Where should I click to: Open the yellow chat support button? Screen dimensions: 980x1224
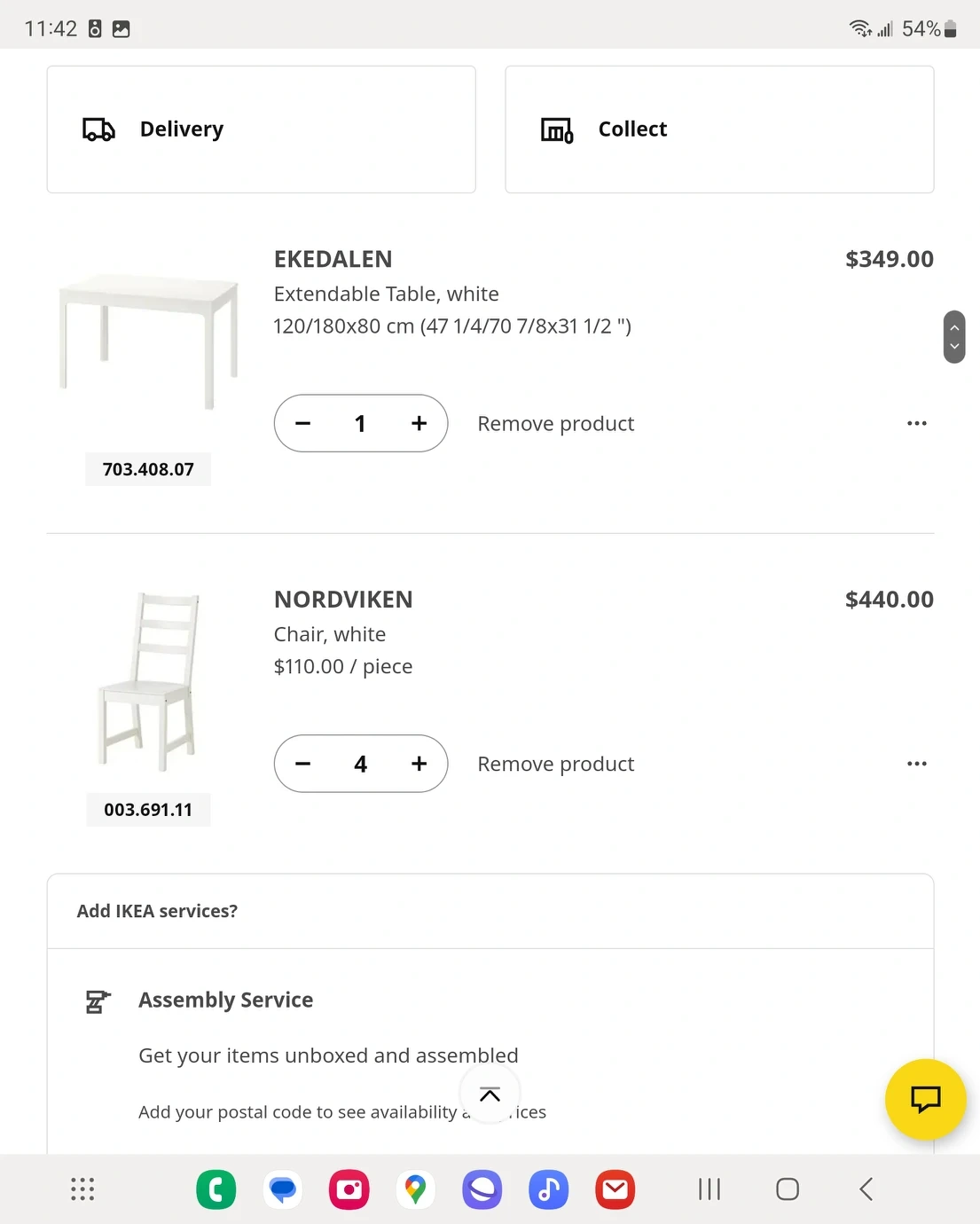(x=925, y=1099)
